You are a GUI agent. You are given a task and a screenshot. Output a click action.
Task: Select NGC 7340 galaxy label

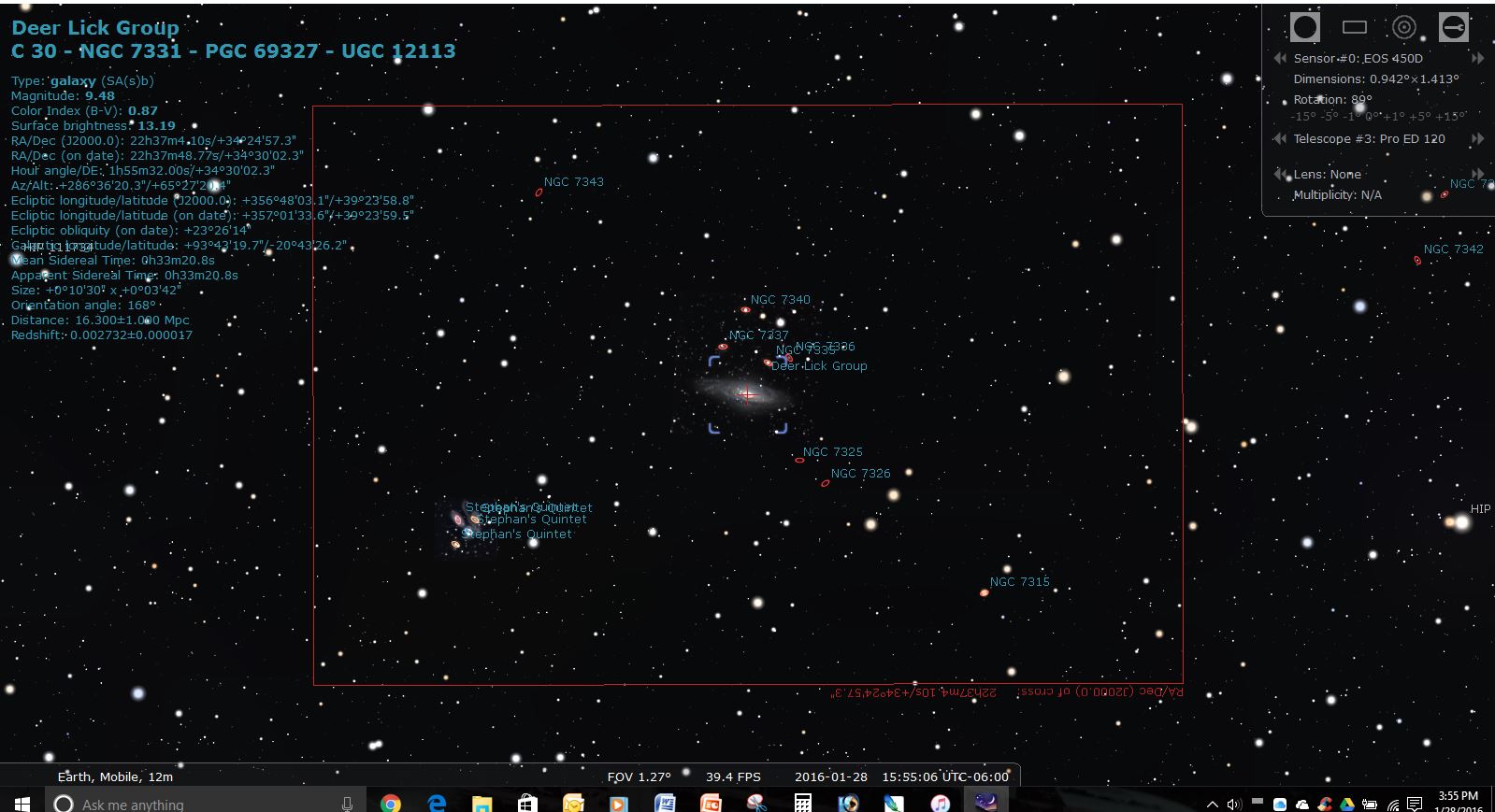(781, 300)
